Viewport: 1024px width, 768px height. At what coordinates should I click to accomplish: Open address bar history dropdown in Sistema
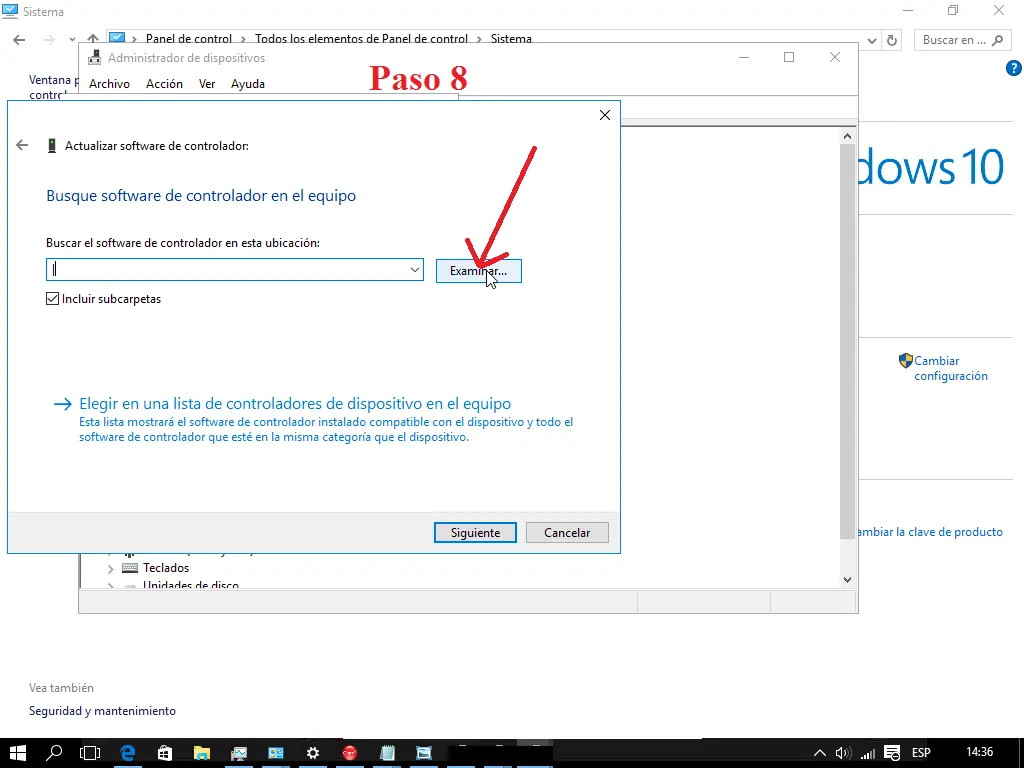tap(871, 40)
